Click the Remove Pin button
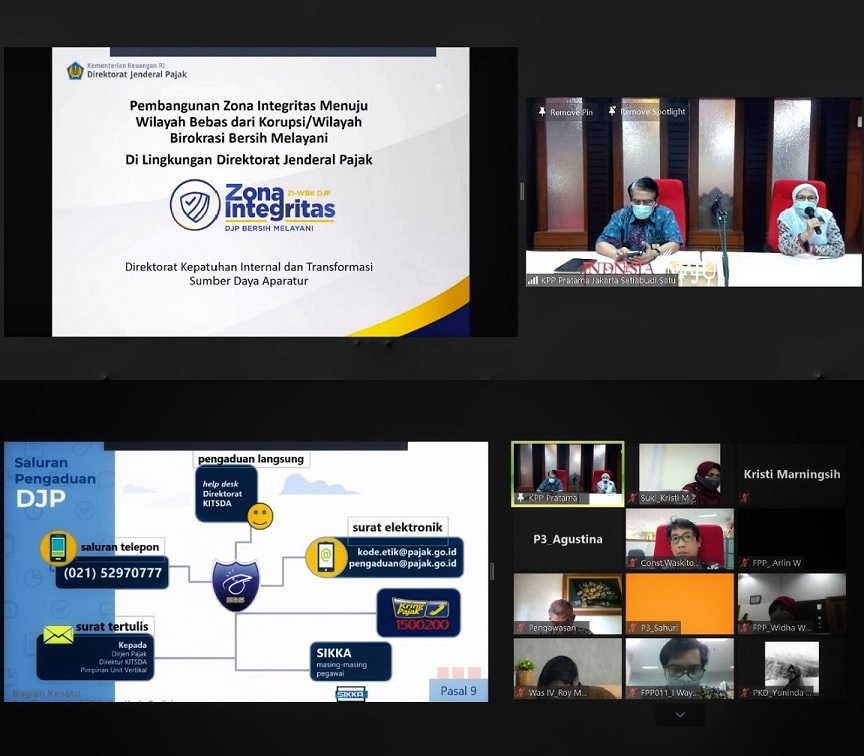864x756 pixels. coord(565,112)
